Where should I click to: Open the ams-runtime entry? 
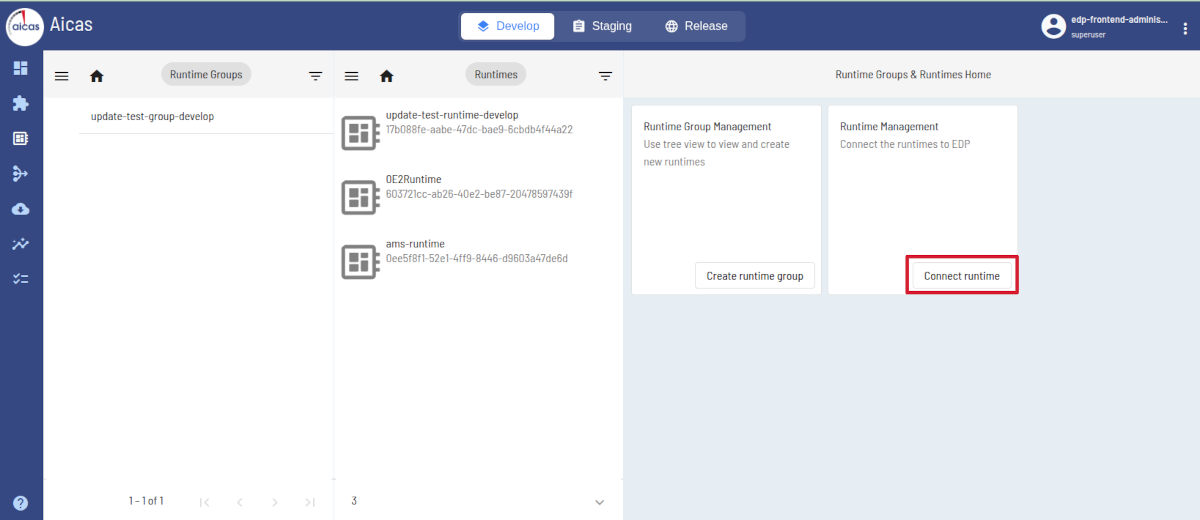[415, 244]
